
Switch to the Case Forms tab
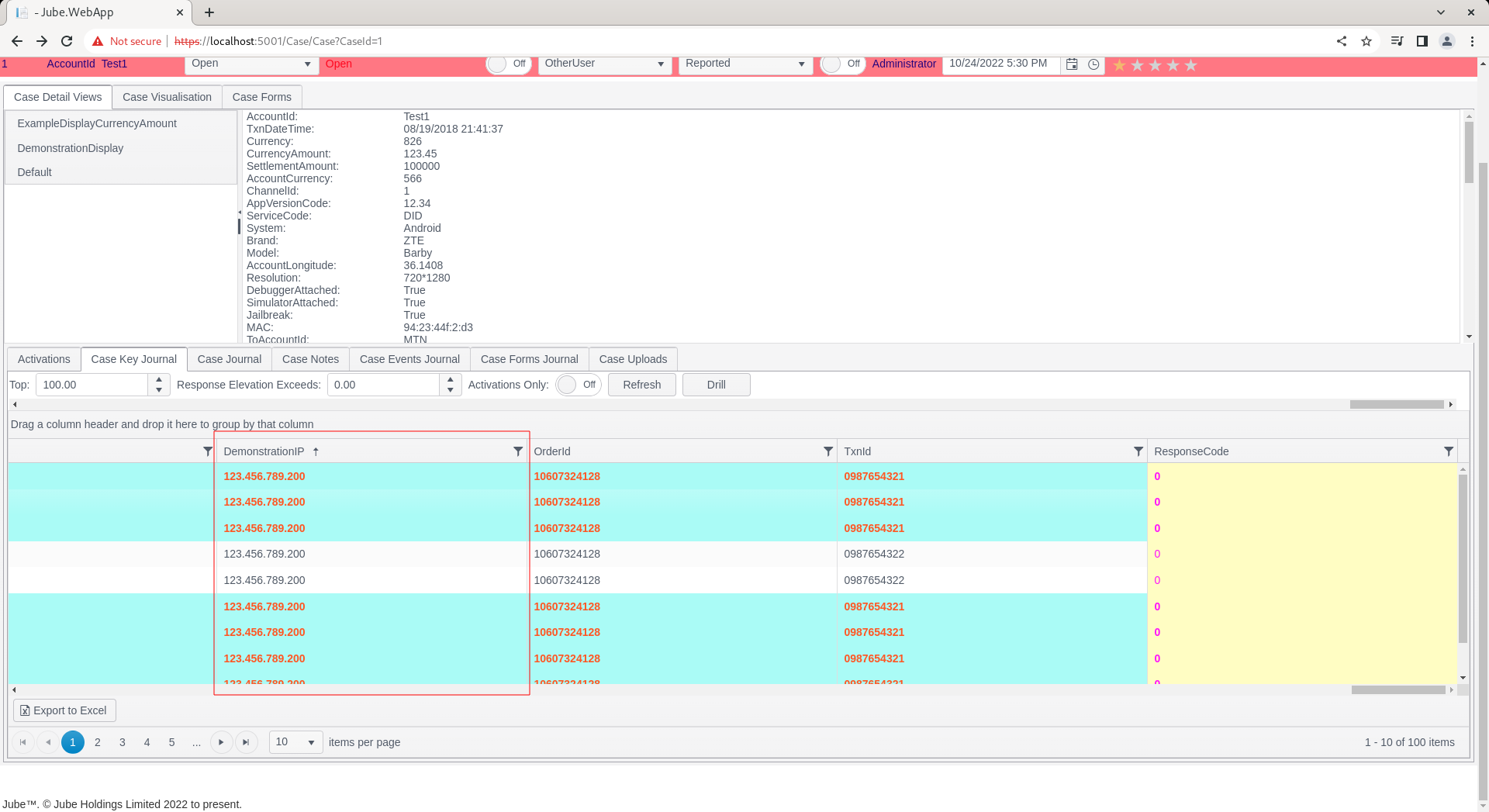point(262,97)
